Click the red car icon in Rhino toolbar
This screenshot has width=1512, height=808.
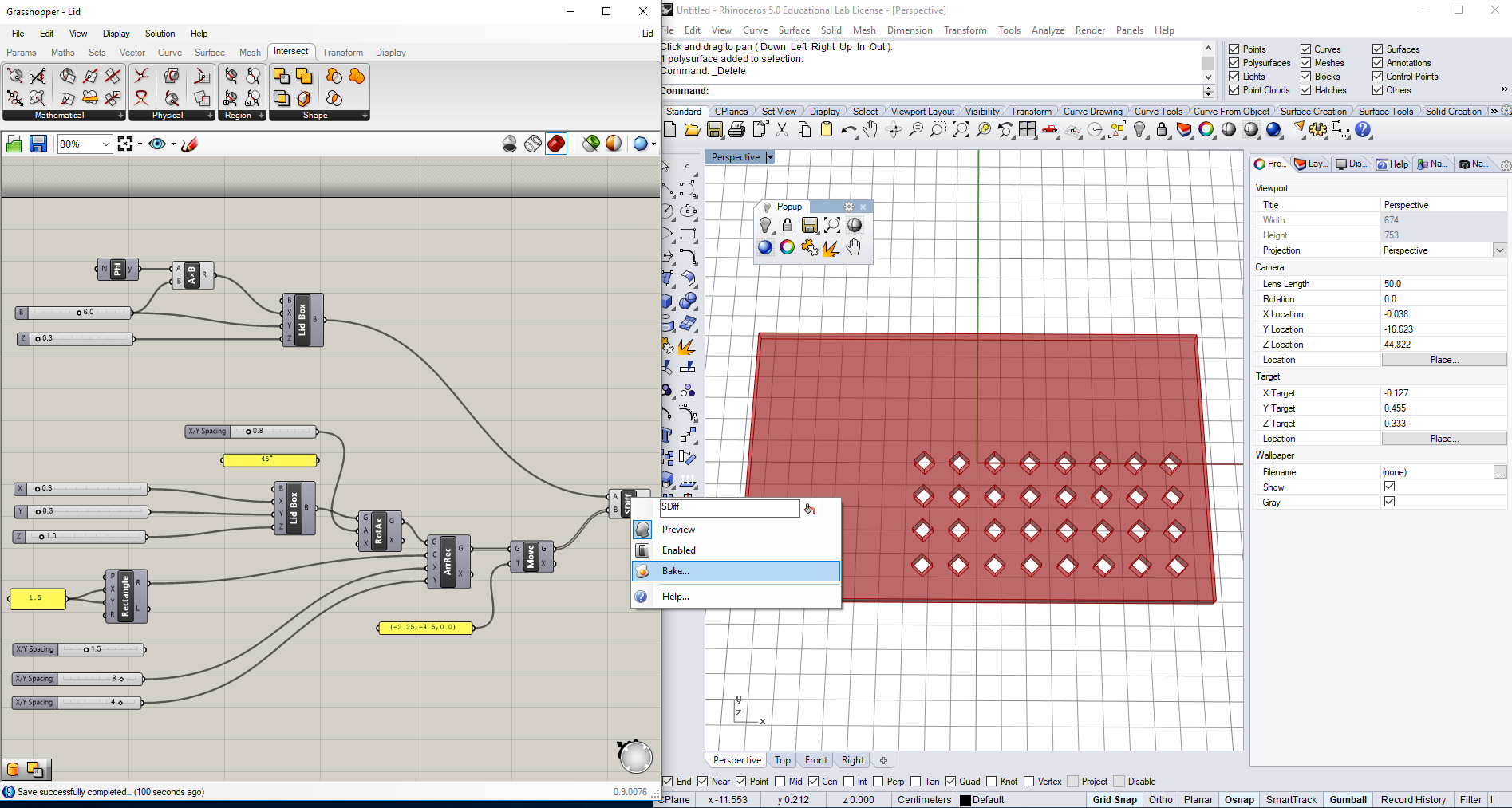tap(1050, 129)
